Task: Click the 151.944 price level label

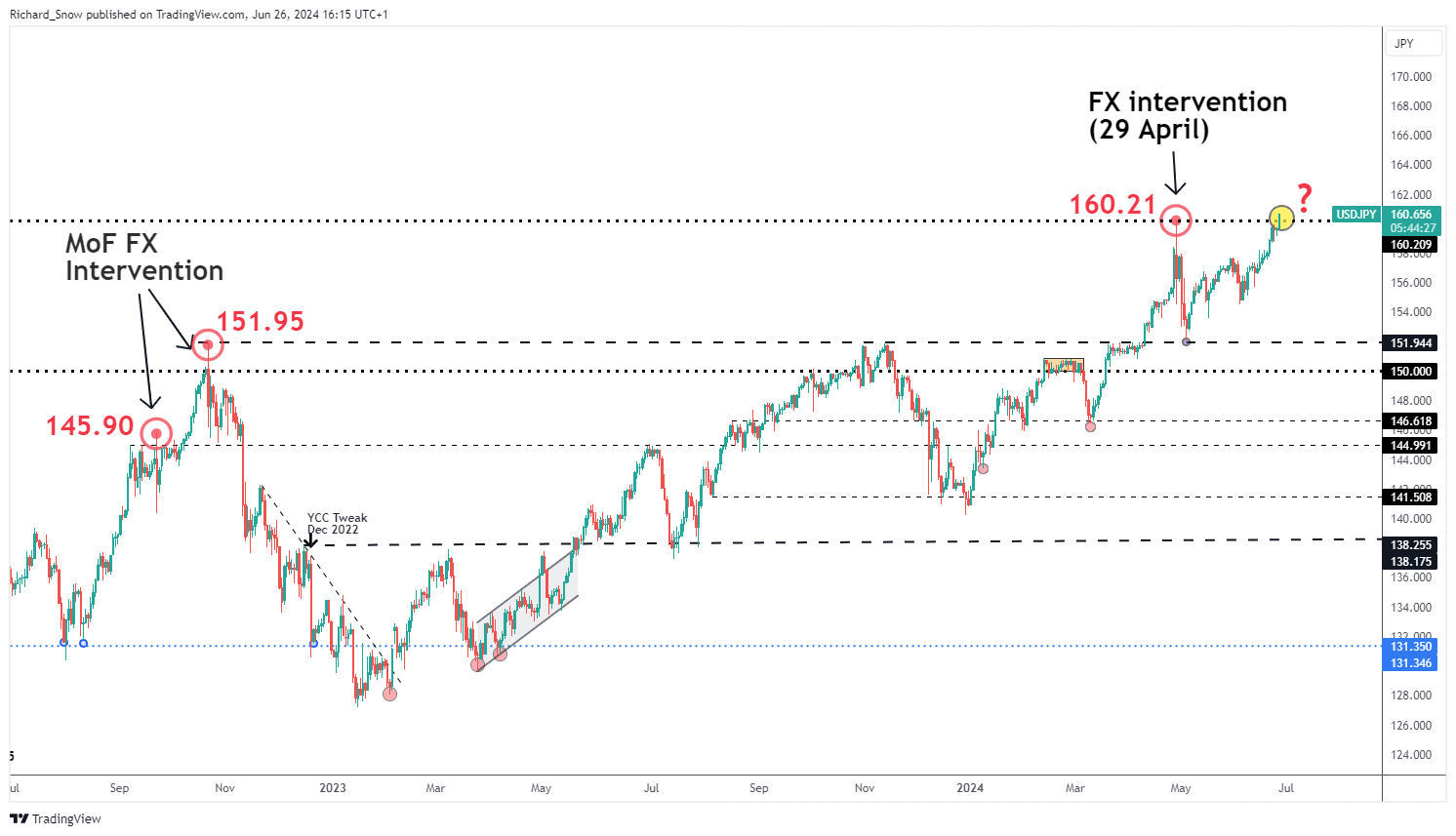Action: click(1411, 343)
